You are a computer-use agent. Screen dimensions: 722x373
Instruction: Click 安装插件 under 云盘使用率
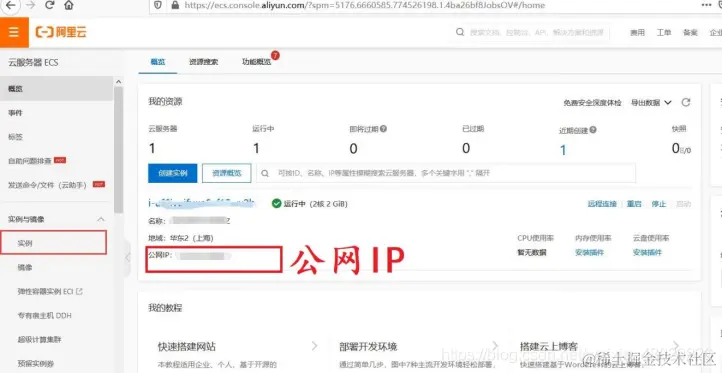point(647,252)
